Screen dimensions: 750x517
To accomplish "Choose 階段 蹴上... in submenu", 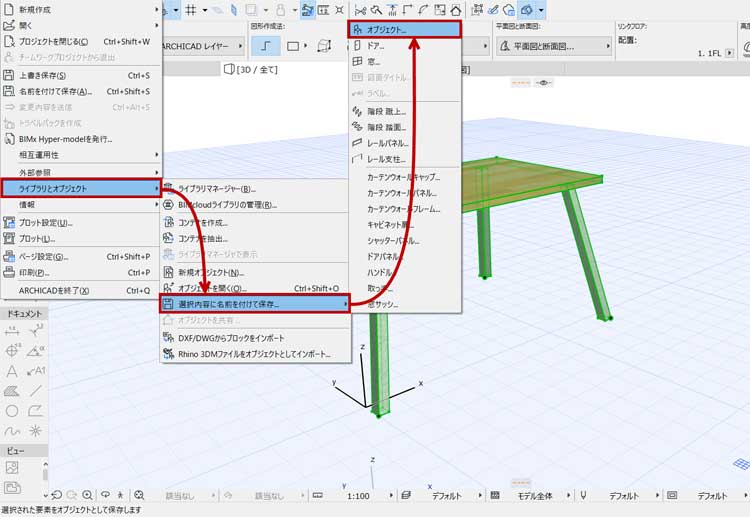I will click(x=405, y=111).
